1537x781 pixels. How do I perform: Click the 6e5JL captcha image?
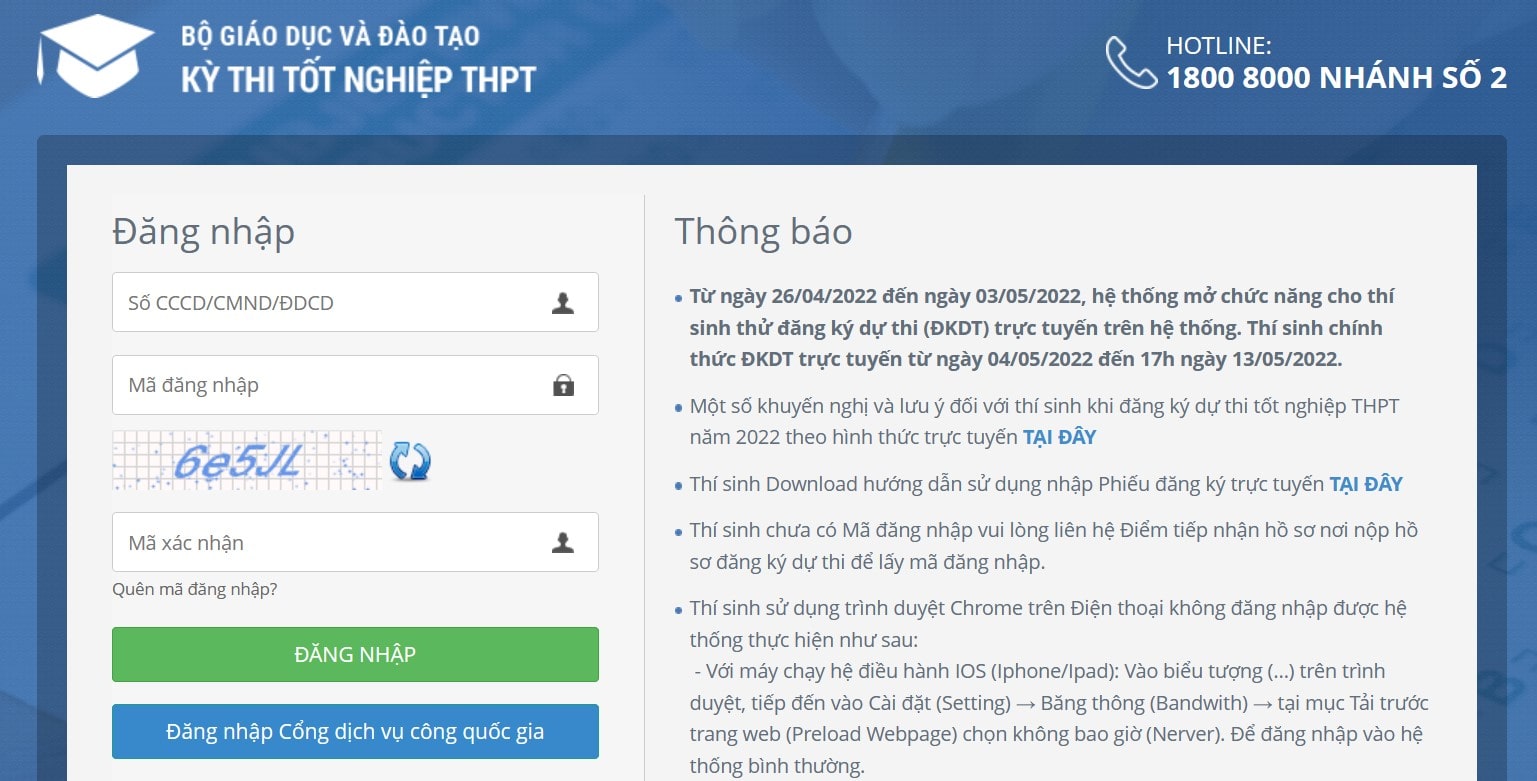pos(247,460)
